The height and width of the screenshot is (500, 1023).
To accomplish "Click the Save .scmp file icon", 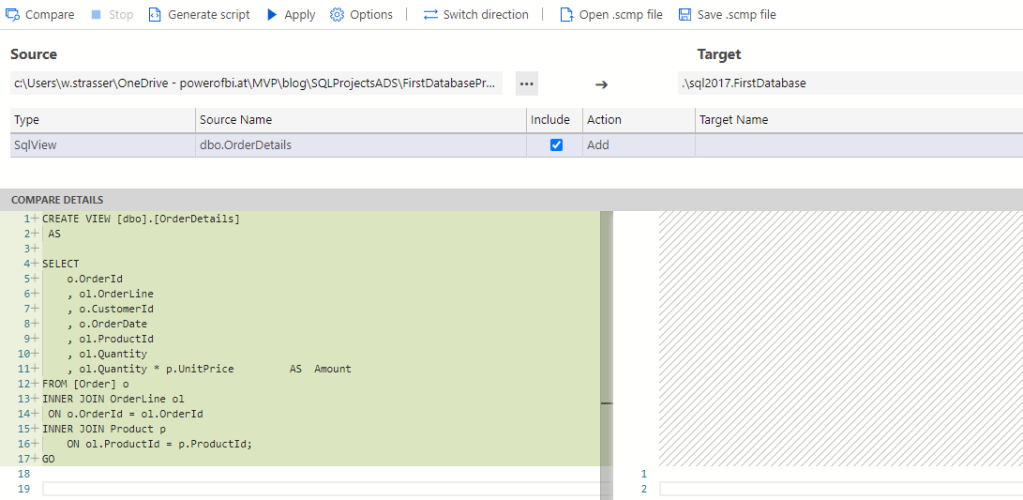I will pyautogui.click(x=685, y=15).
